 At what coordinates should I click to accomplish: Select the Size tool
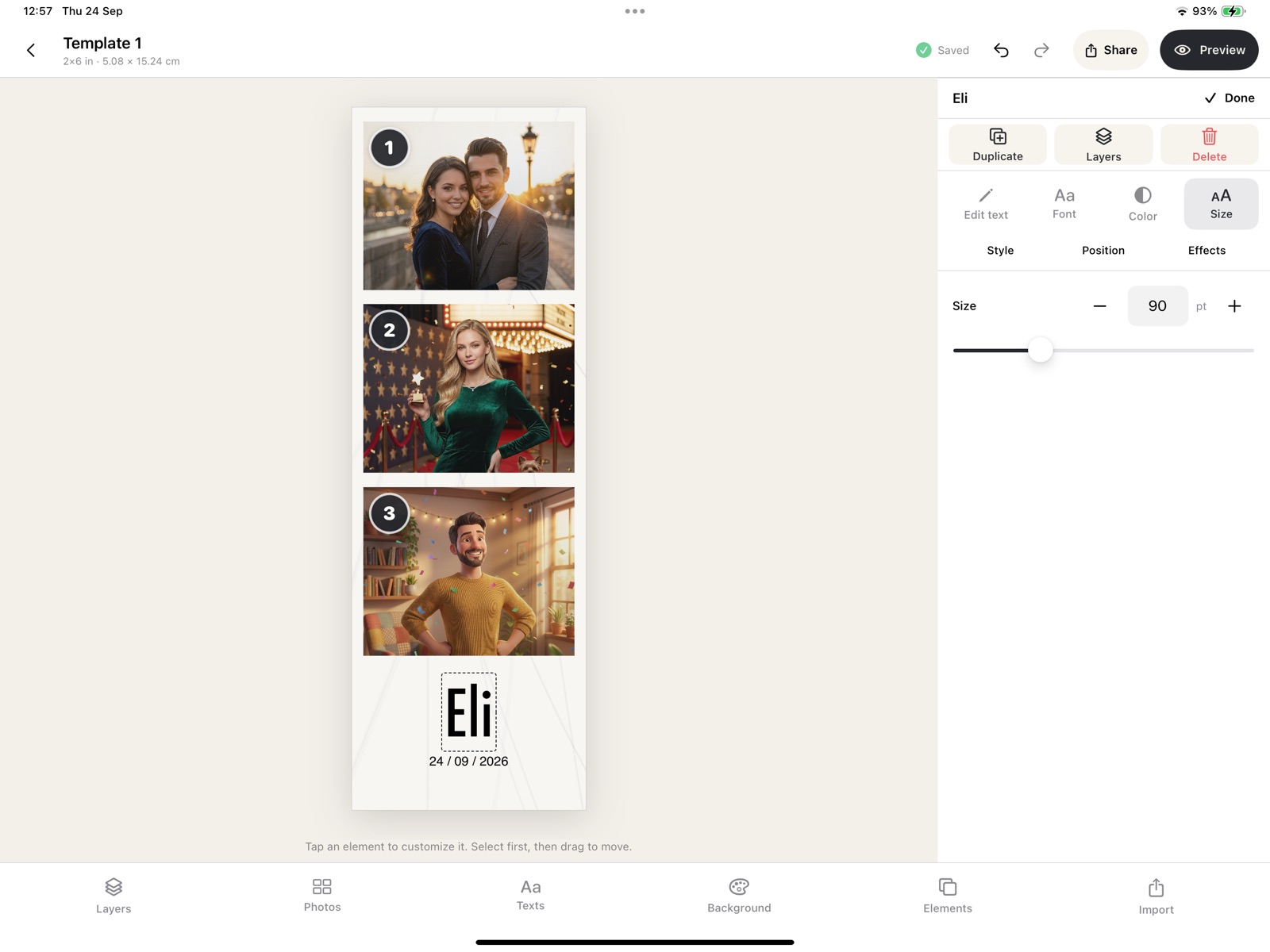(x=1221, y=204)
